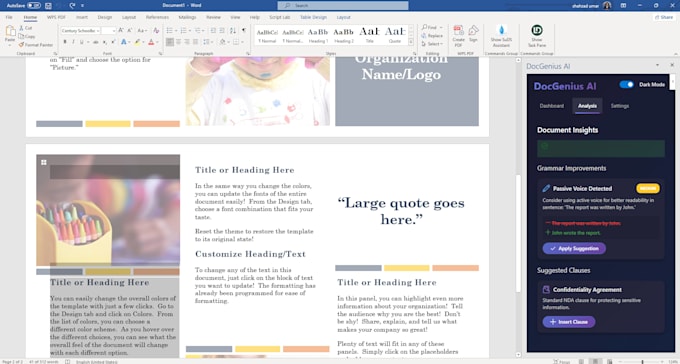Open the Font dialog launcher
The width and height of the screenshot is (680, 364).
point(160,53)
